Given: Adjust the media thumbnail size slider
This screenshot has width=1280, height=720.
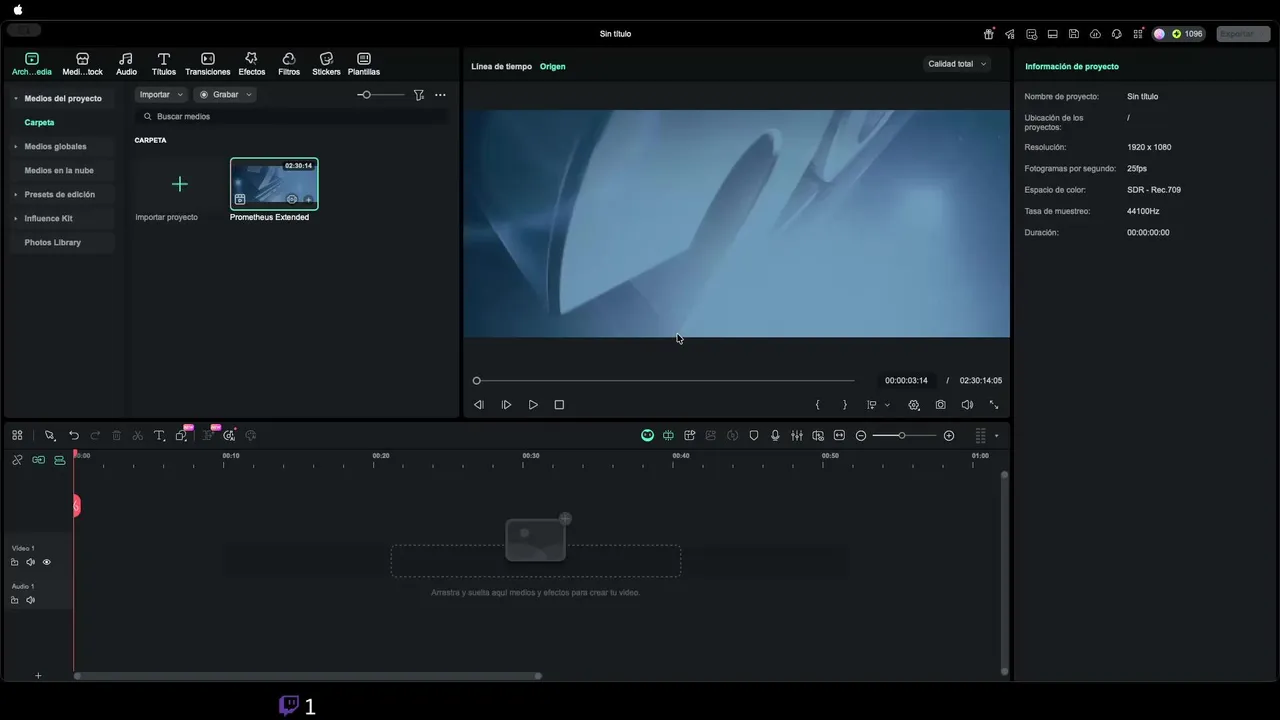Looking at the screenshot, I should pyautogui.click(x=381, y=95).
